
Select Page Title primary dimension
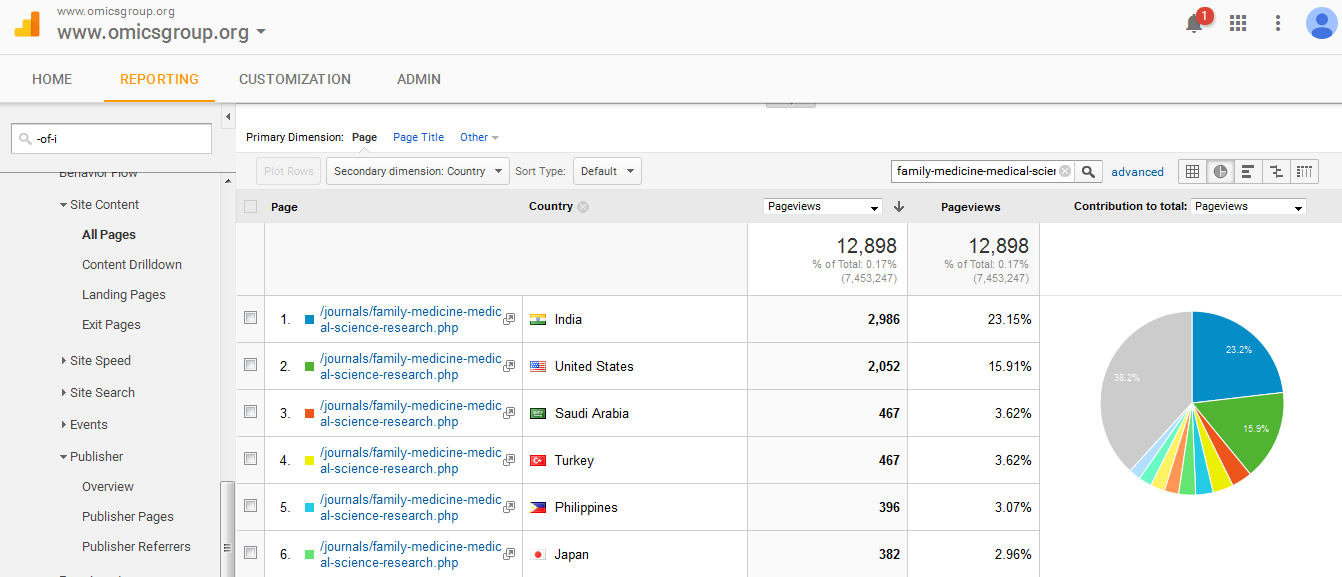(x=418, y=138)
